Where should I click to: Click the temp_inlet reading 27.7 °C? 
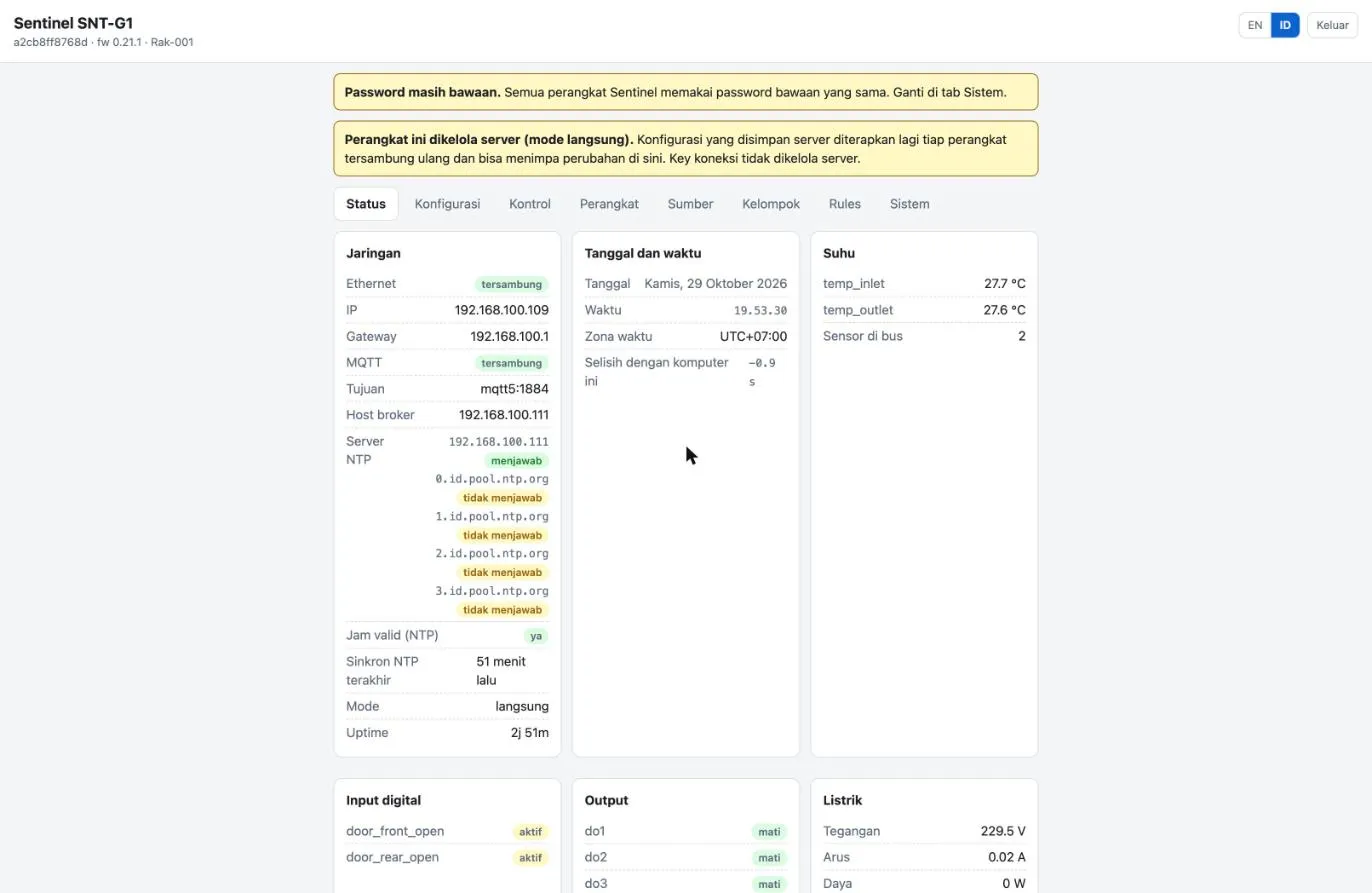(1005, 284)
